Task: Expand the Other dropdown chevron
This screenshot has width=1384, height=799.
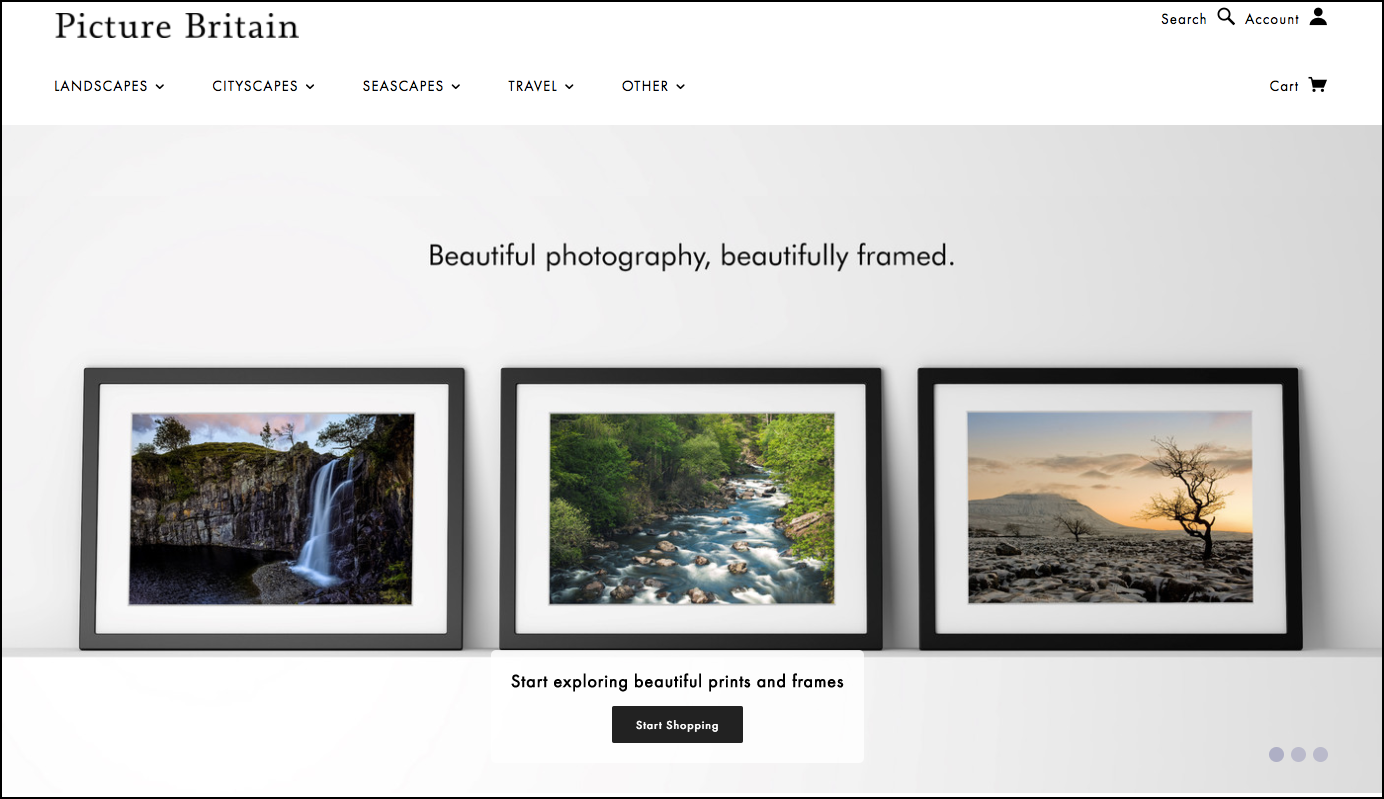Action: [681, 87]
